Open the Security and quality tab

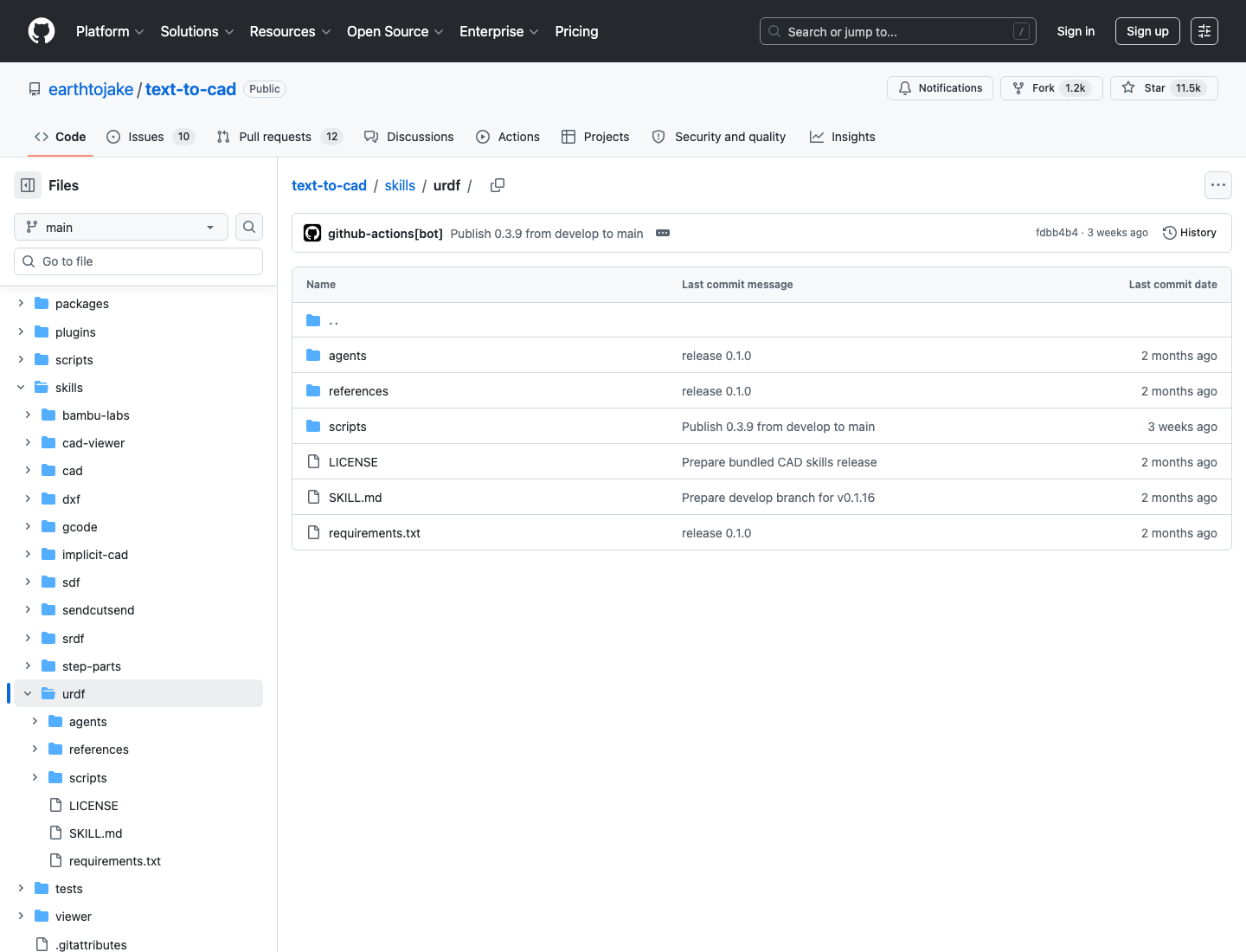coord(719,137)
